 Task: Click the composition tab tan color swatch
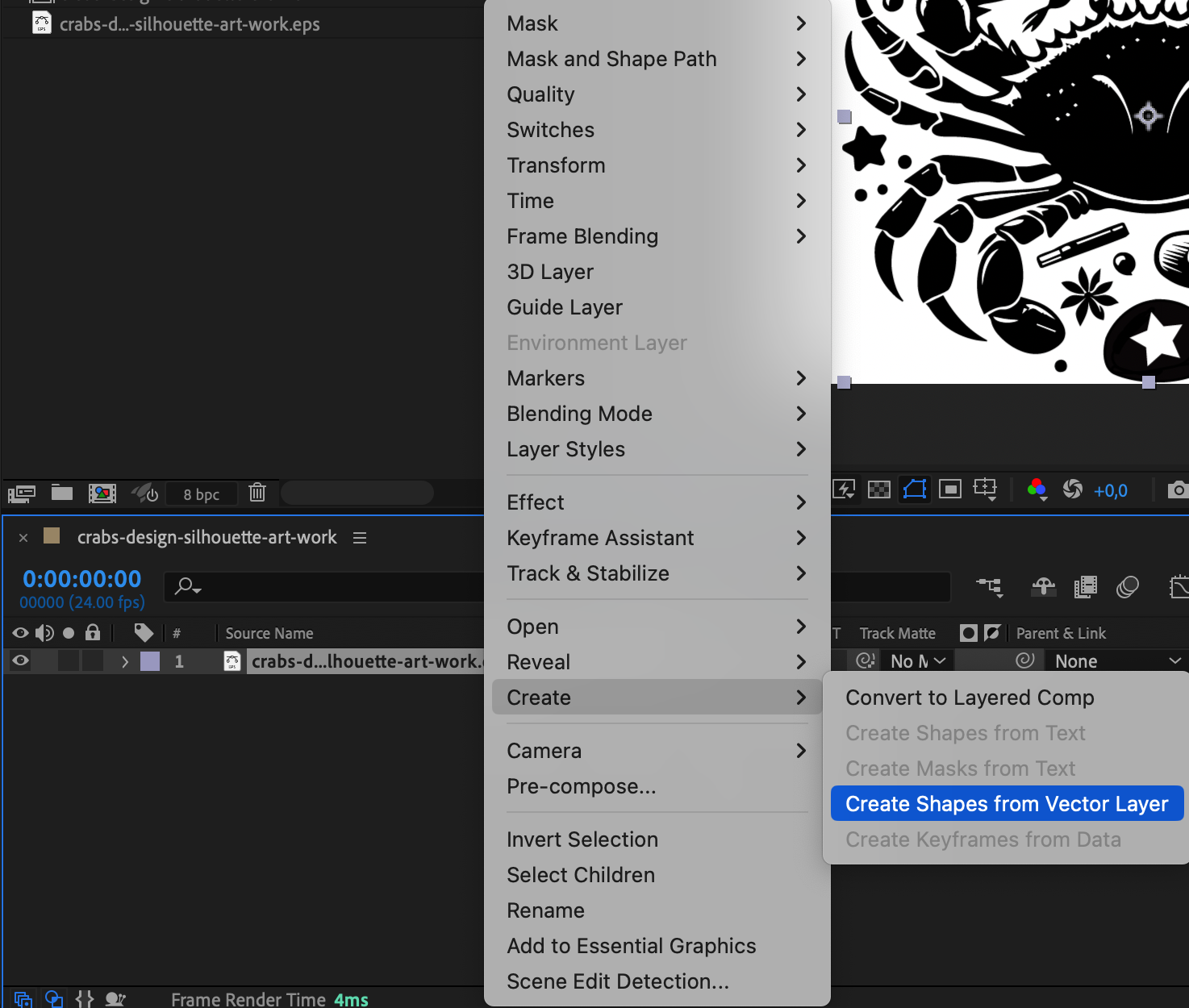click(x=52, y=535)
